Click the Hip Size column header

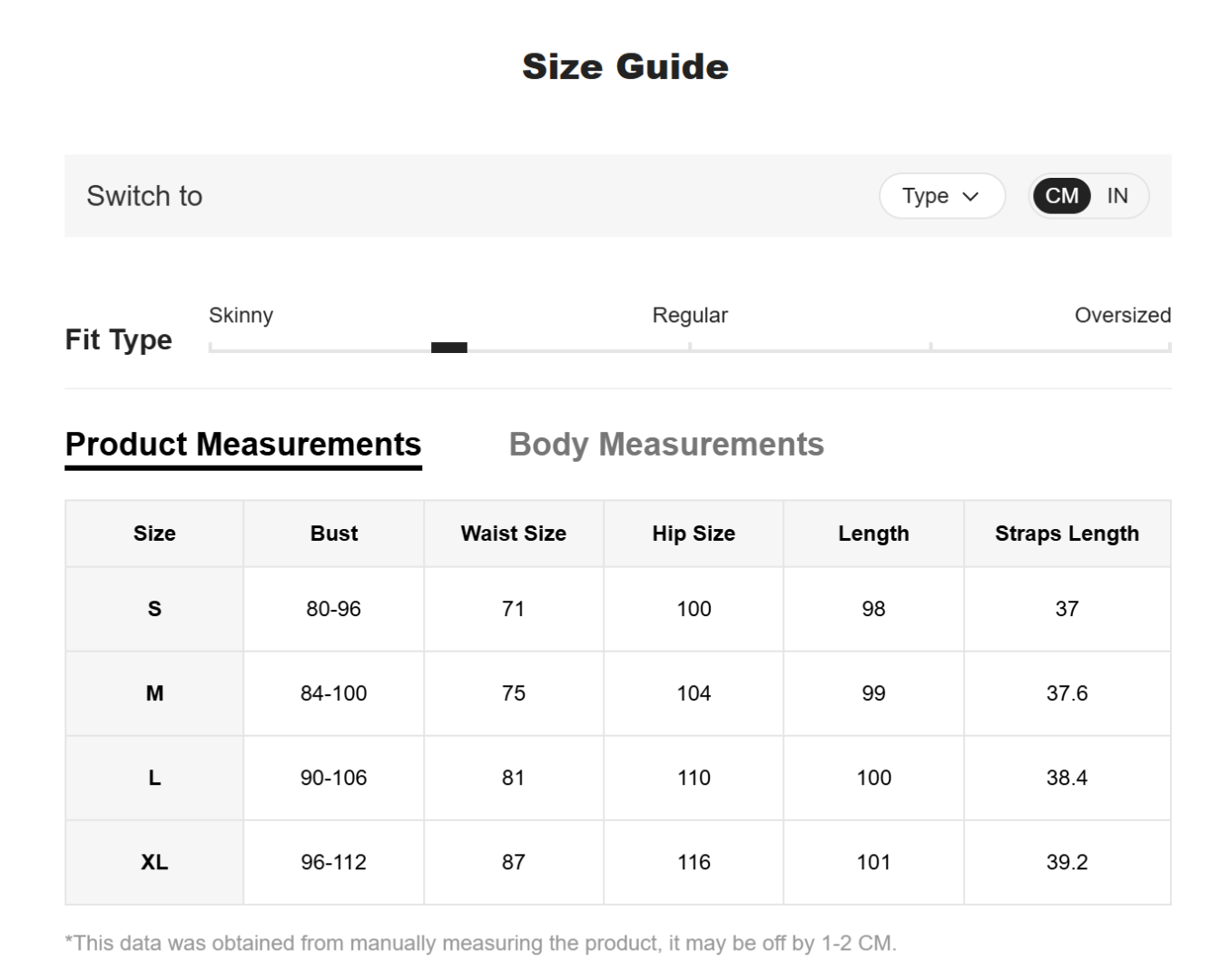[x=694, y=534]
